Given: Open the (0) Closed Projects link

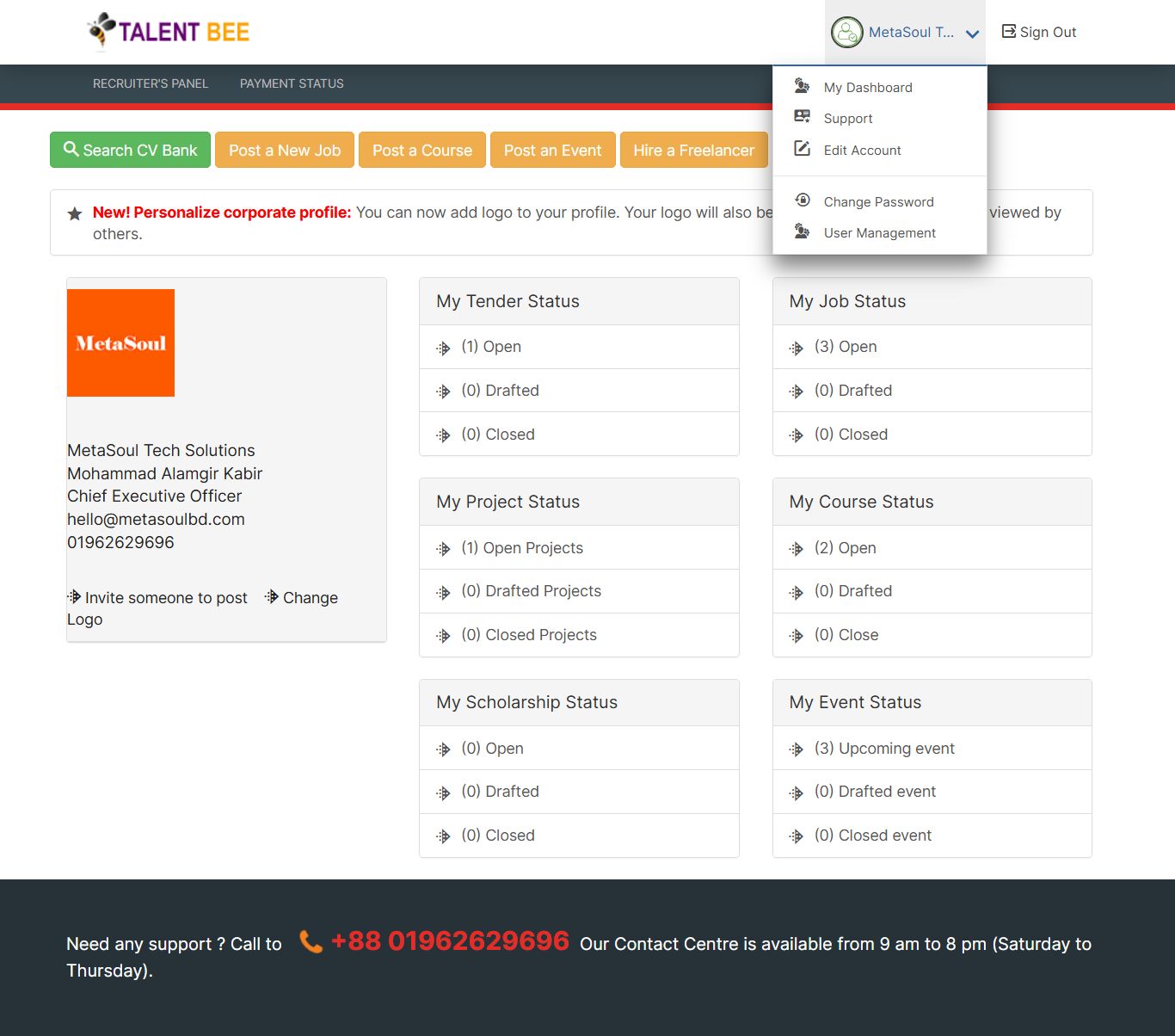Looking at the screenshot, I should (529, 635).
